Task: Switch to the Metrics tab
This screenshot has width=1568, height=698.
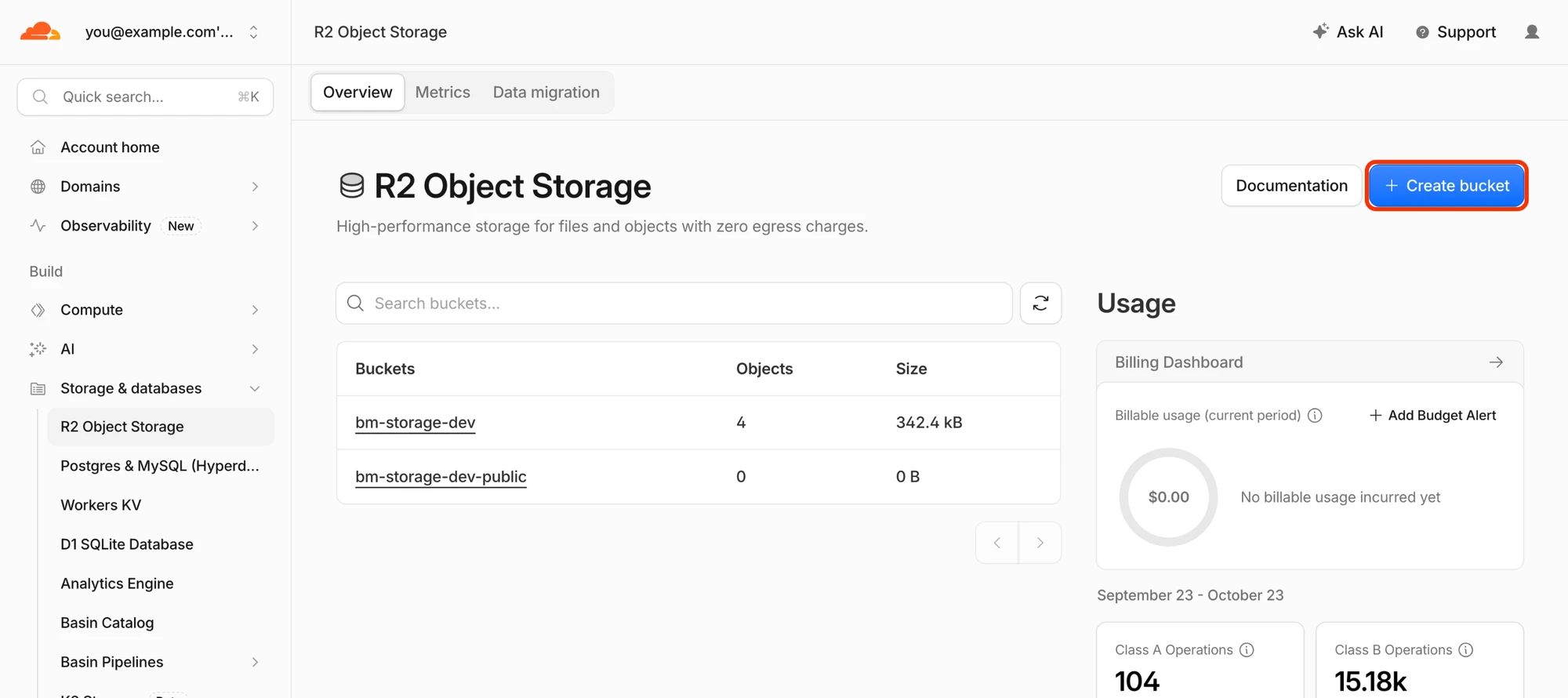Action: tap(443, 93)
